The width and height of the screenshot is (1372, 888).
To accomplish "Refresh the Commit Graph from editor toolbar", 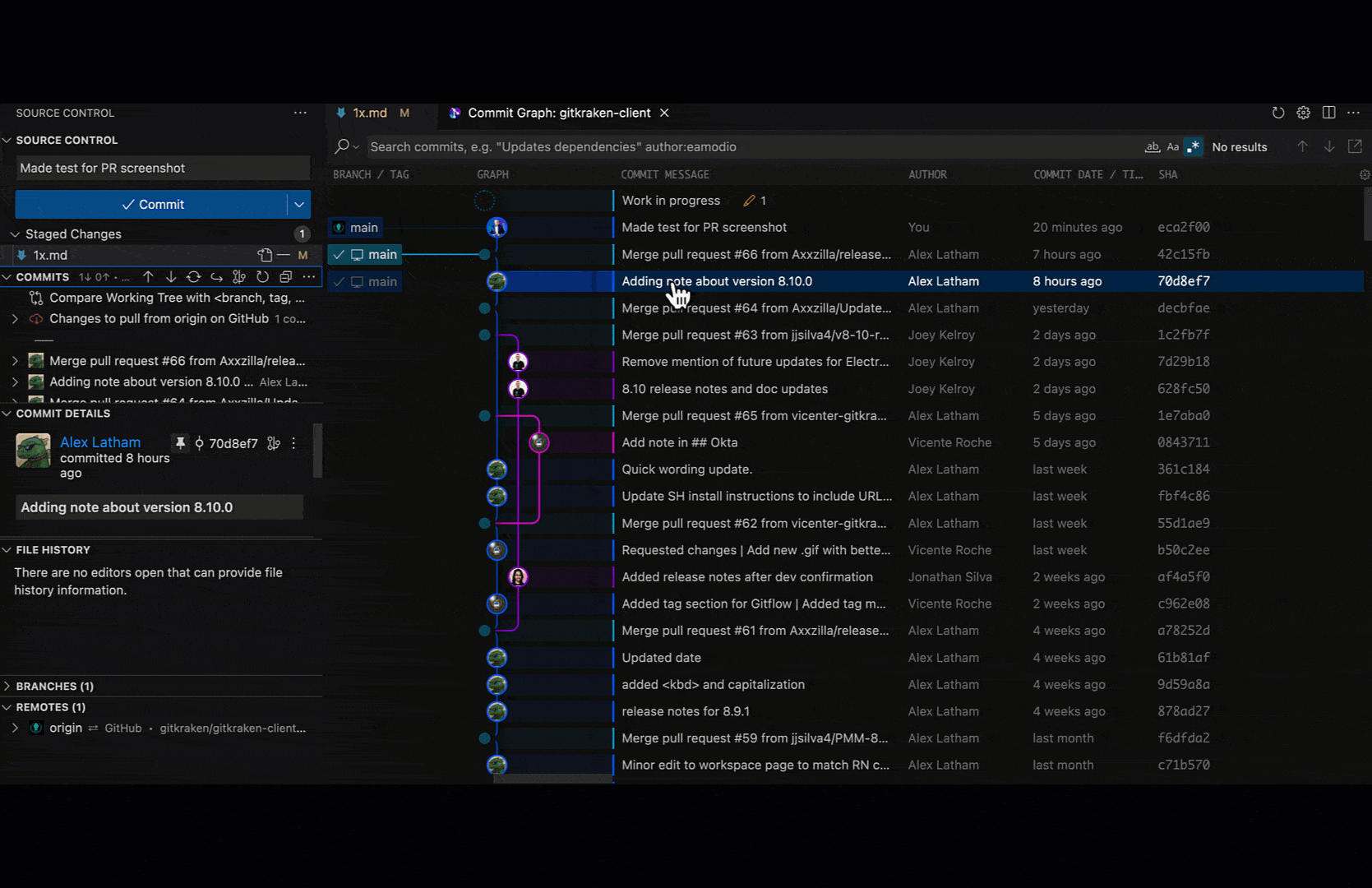I will click(1277, 113).
